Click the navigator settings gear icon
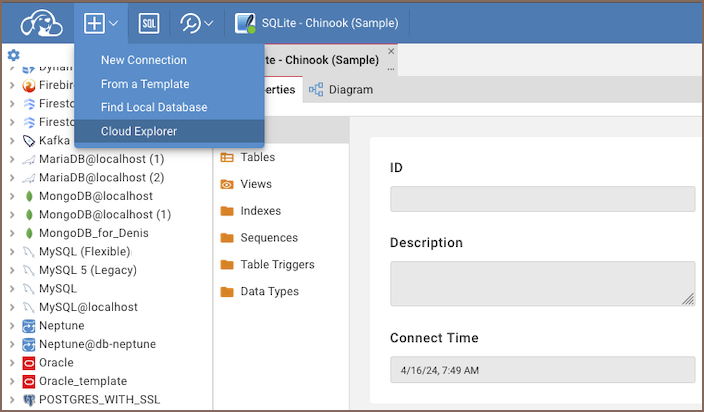This screenshot has height=412, width=704. pyautogui.click(x=13, y=55)
